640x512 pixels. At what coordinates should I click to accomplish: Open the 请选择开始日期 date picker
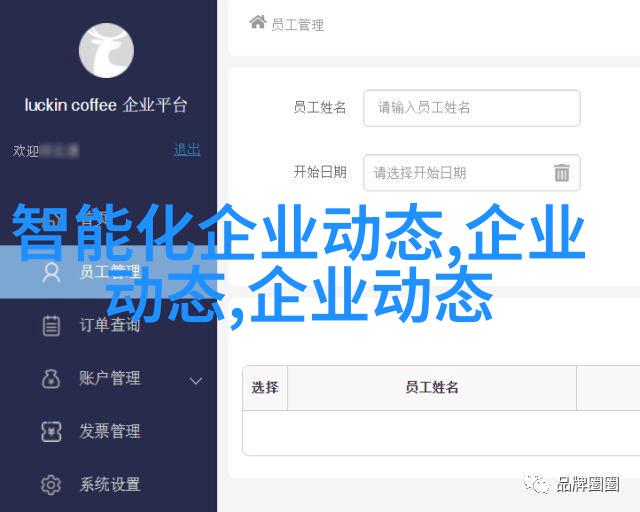coord(471,173)
